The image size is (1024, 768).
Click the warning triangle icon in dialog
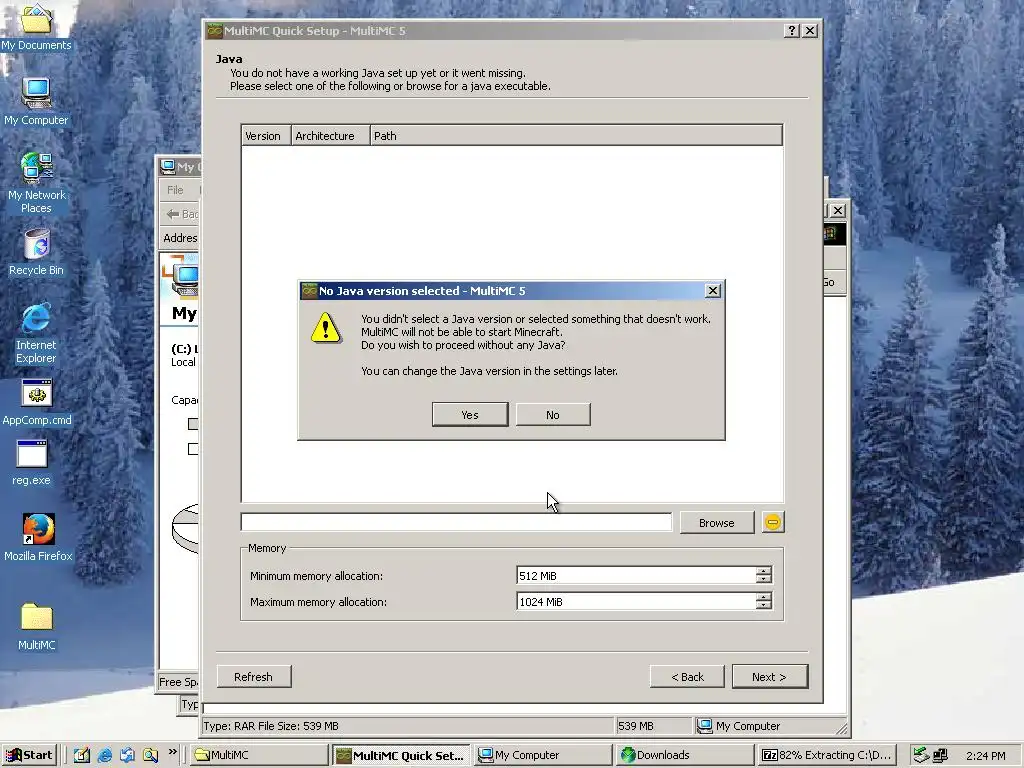[326, 328]
